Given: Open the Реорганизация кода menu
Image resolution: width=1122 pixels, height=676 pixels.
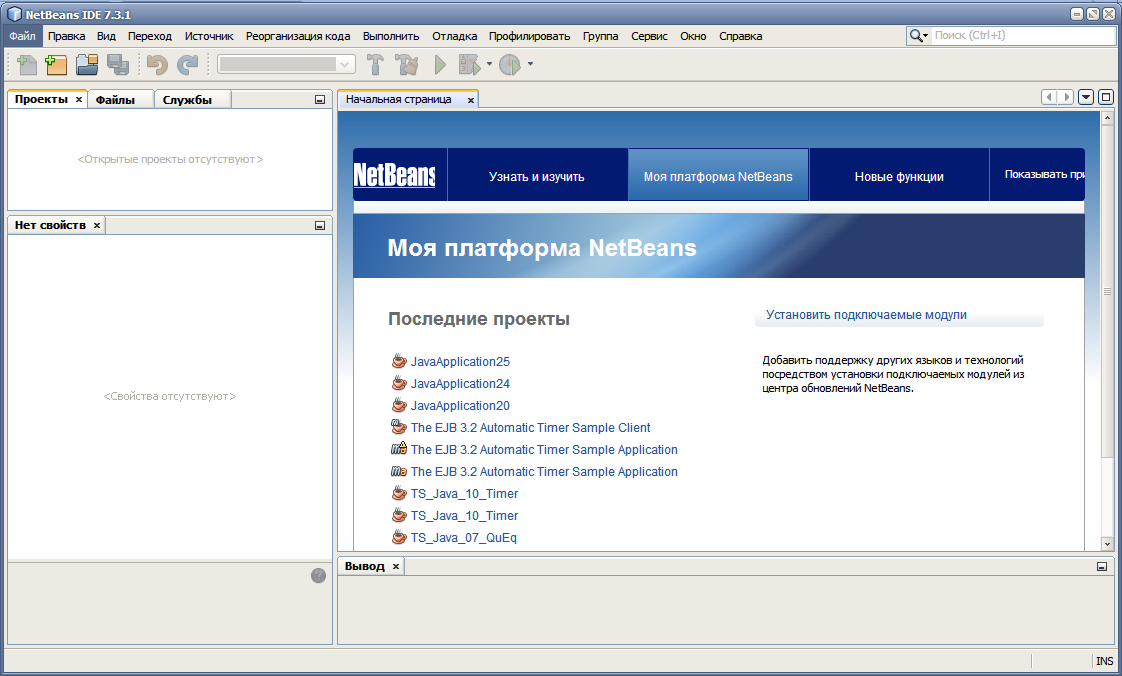Looking at the screenshot, I should (298, 36).
